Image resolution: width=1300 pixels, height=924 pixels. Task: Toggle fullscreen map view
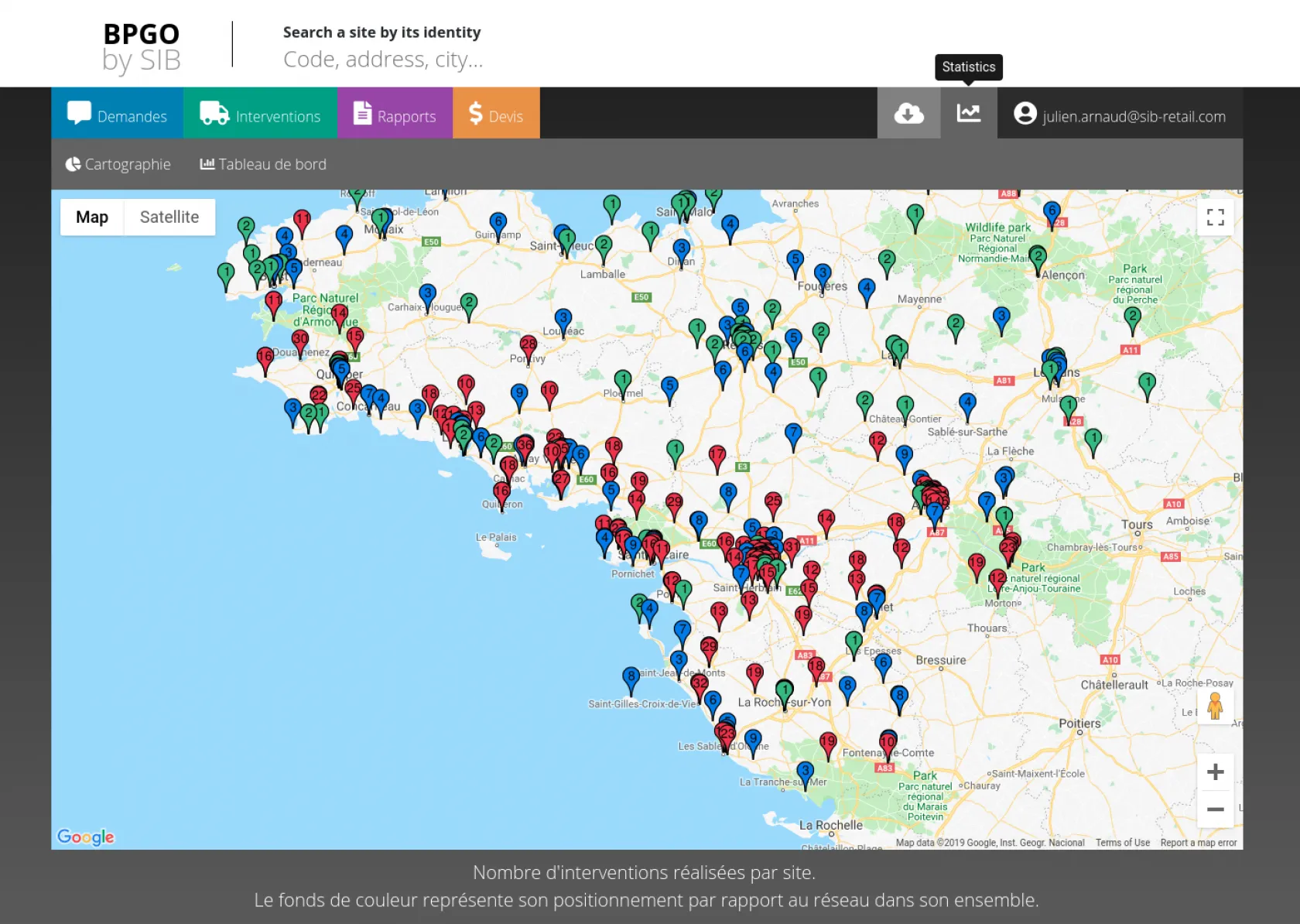1215,217
